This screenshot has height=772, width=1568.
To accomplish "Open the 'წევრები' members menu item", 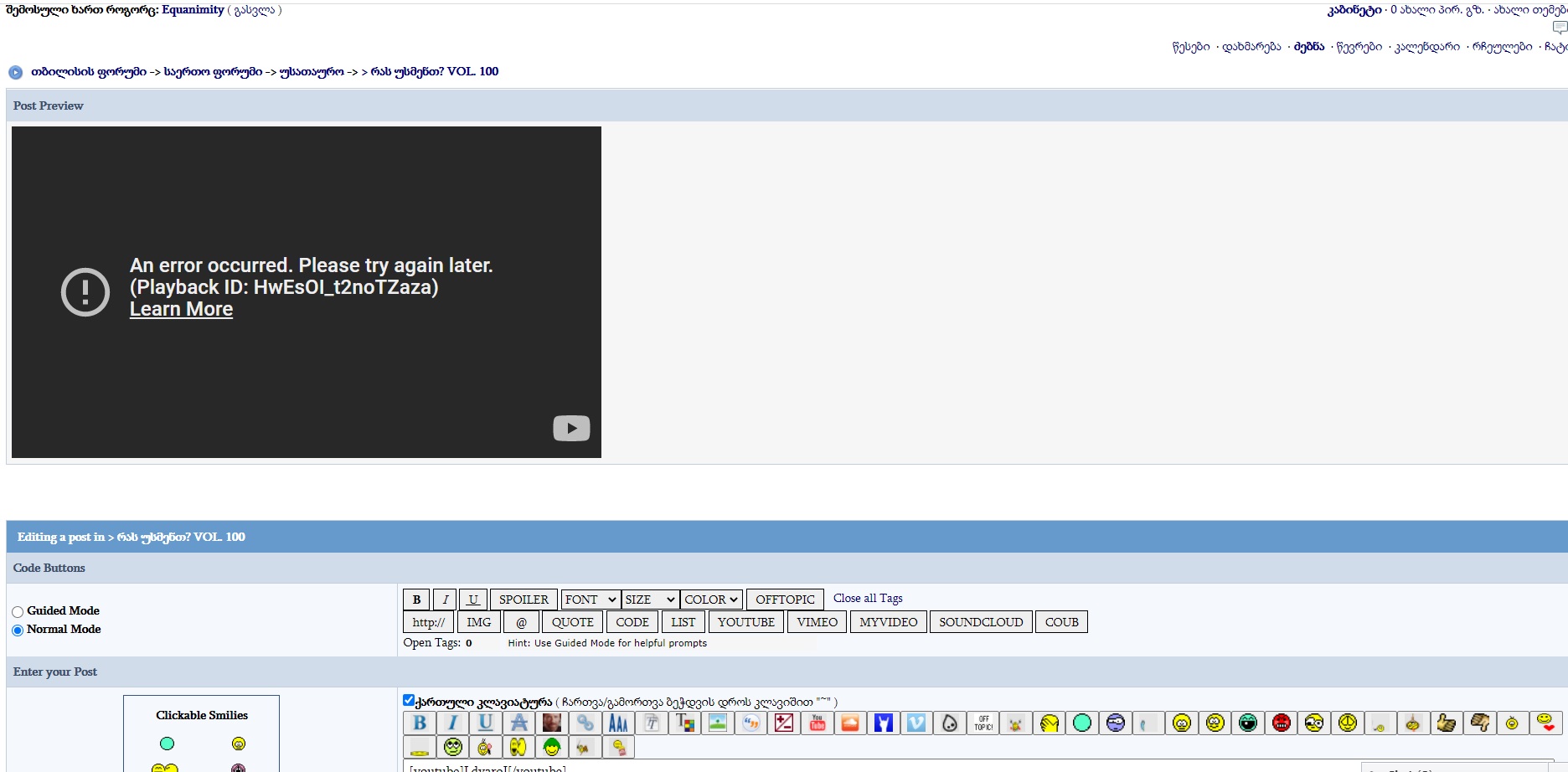I will [1359, 47].
